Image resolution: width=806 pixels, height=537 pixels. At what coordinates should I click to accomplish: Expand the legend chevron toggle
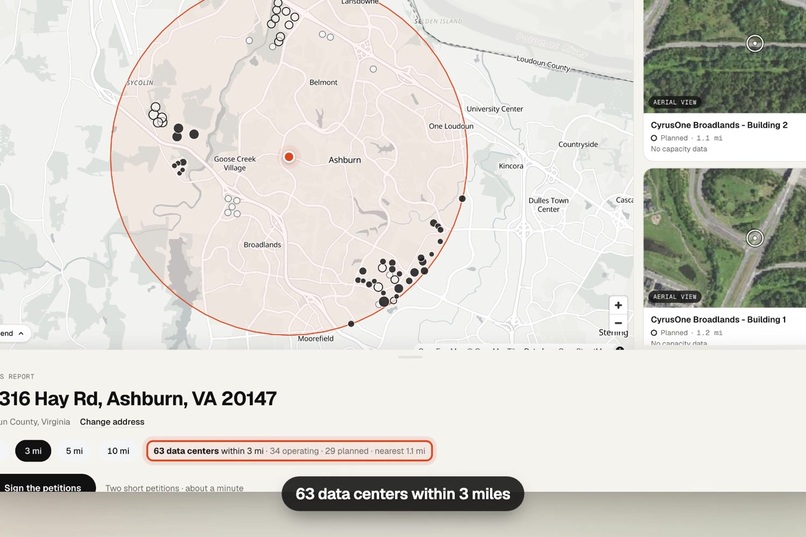[x=21, y=334]
